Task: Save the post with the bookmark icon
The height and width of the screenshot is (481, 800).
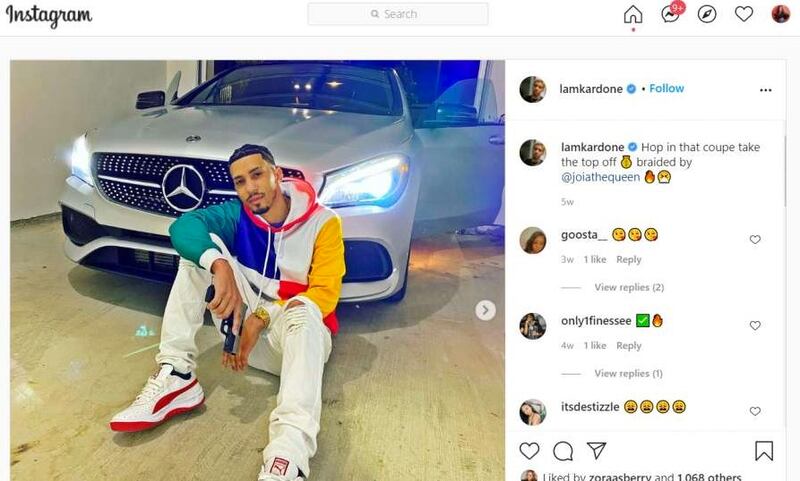Action: [764, 451]
